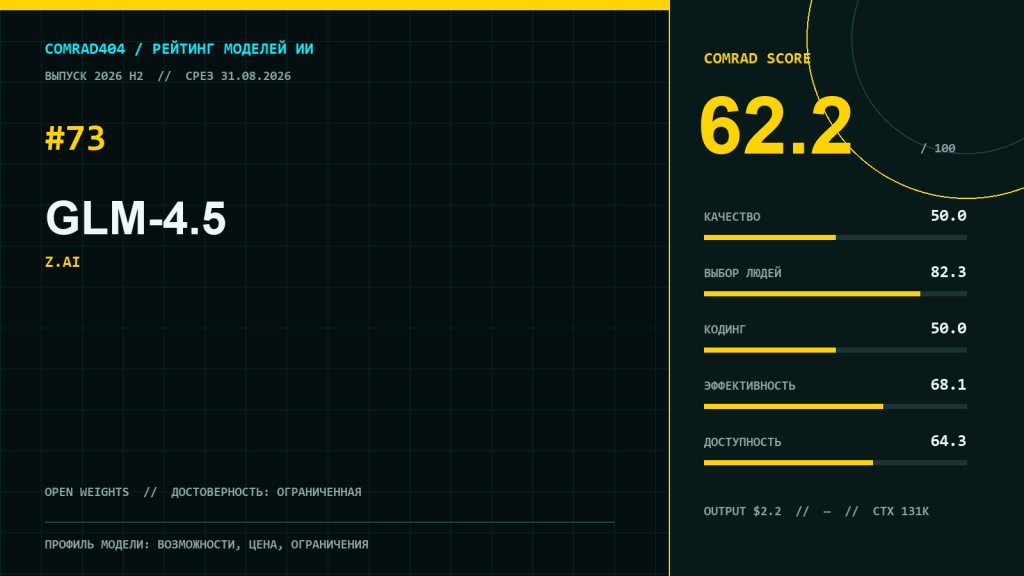The width and height of the screenshot is (1024, 576).
Task: Click the OPEN WEIGHTS // ДОСТОВЕРНОСТЬ: ОГРАНИЧЕННАЯ line
Action: pyautogui.click(x=203, y=492)
